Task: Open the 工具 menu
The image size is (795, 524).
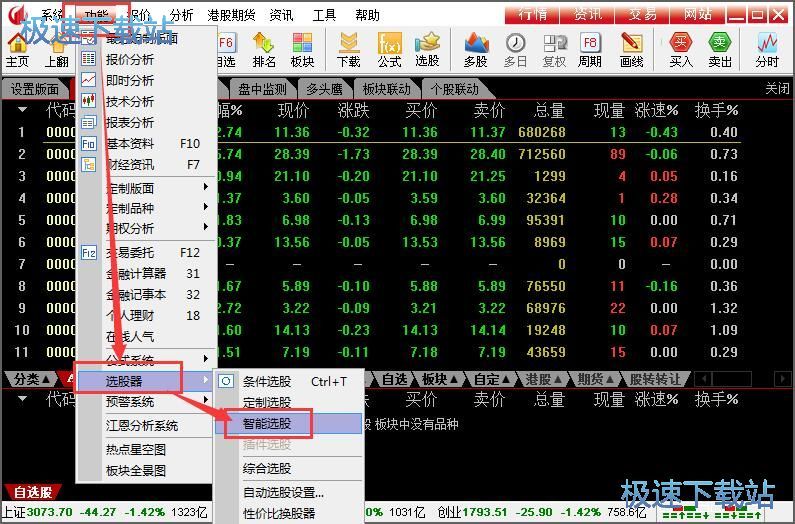Action: [x=324, y=15]
